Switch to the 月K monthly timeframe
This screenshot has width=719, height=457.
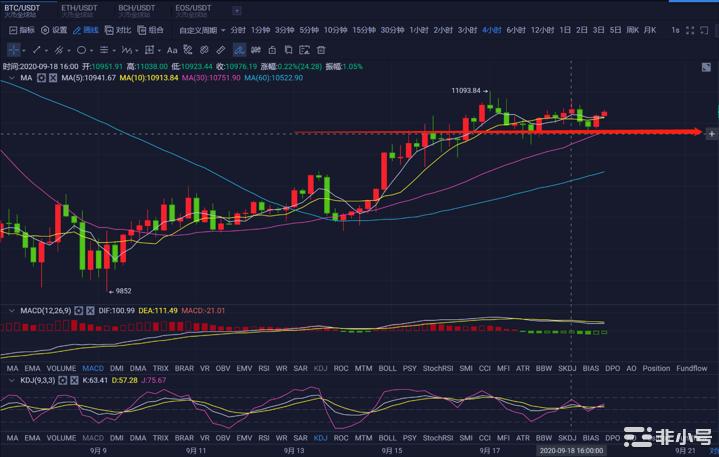(650, 30)
